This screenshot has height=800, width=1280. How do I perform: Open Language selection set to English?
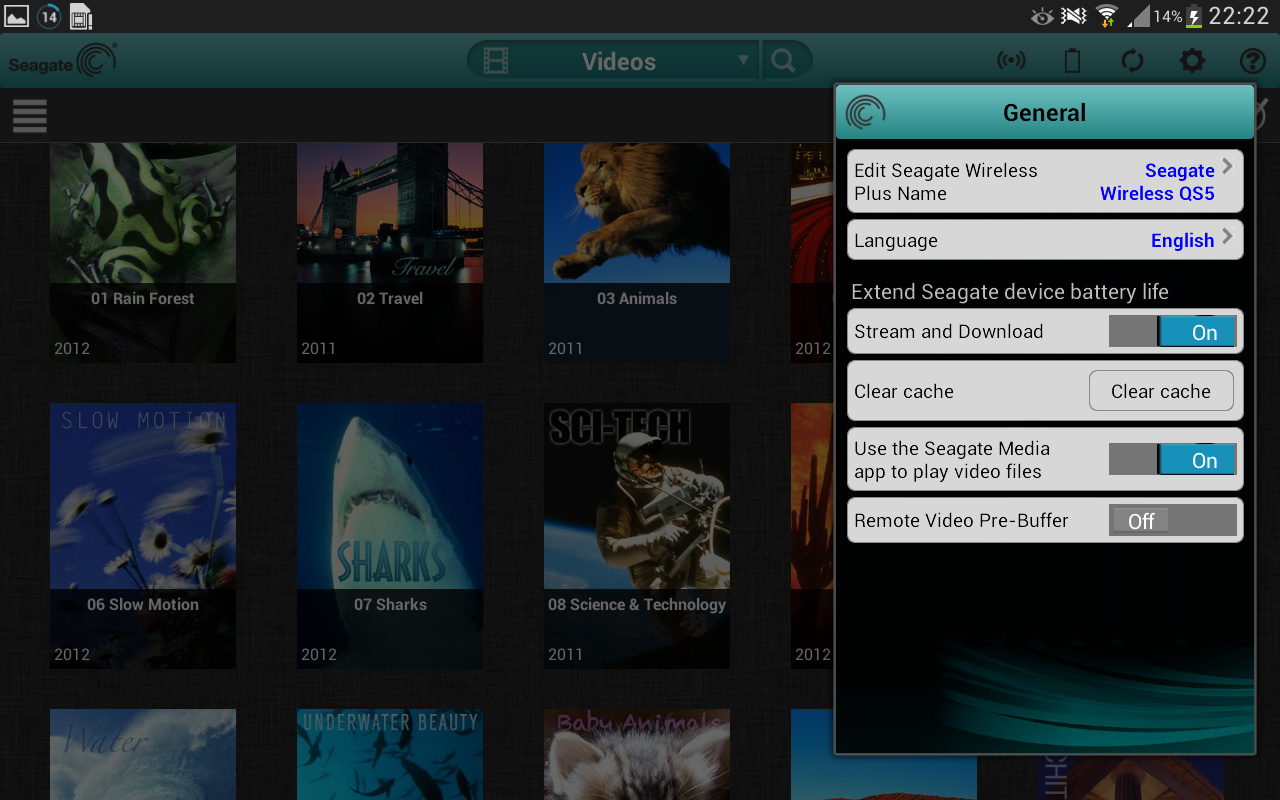click(1045, 241)
